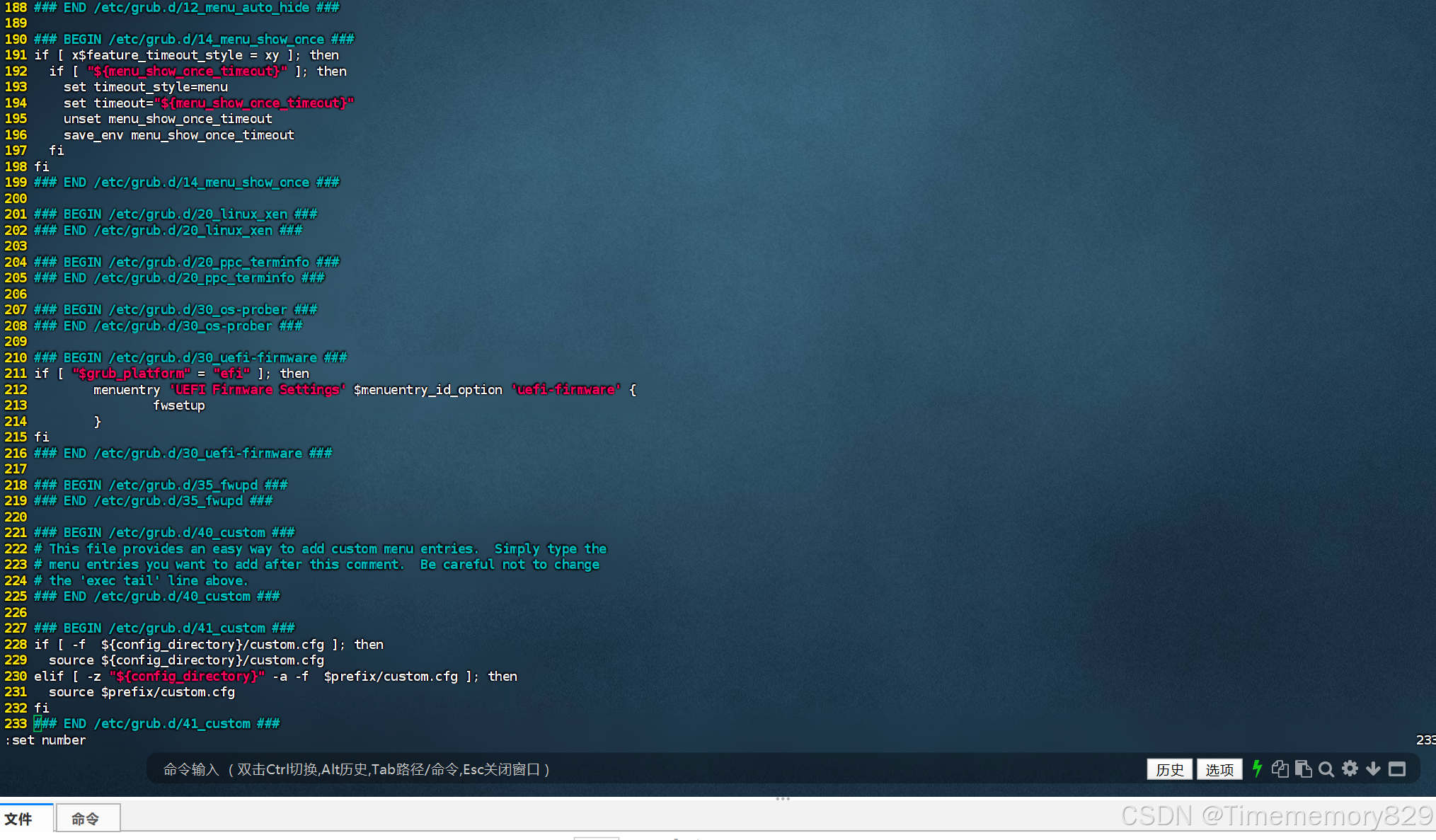Click 'END /etc/grub.d/41_custom' on line 233
Screen dimensions: 1436x840
157,724
